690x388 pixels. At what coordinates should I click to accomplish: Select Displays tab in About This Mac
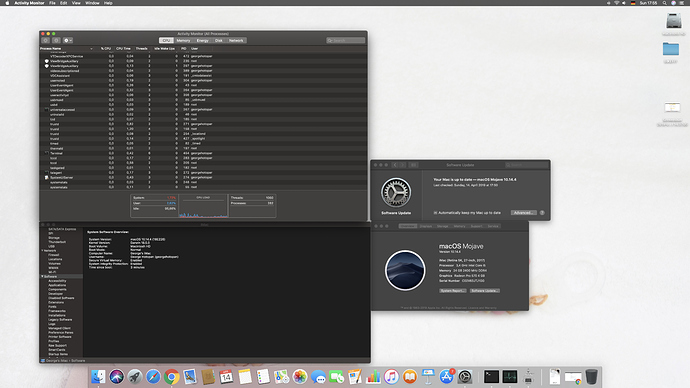pos(426,226)
